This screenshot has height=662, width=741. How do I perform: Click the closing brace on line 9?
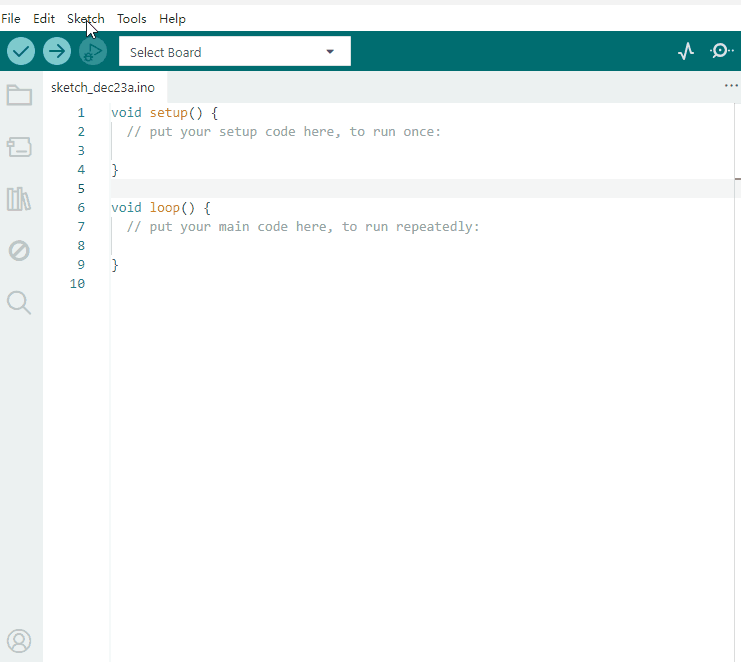pos(115,265)
